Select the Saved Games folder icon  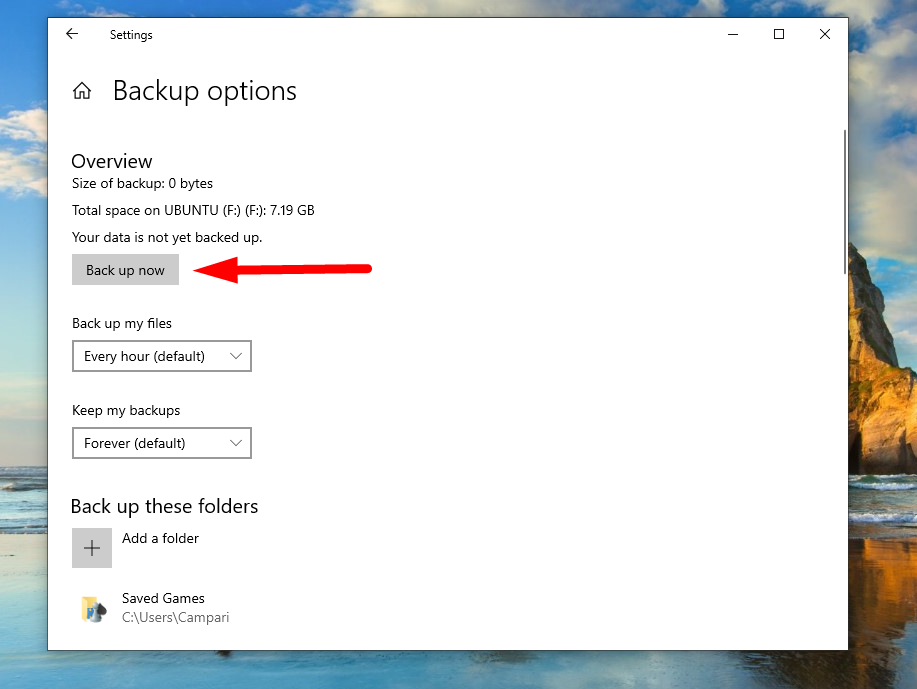coord(93,608)
